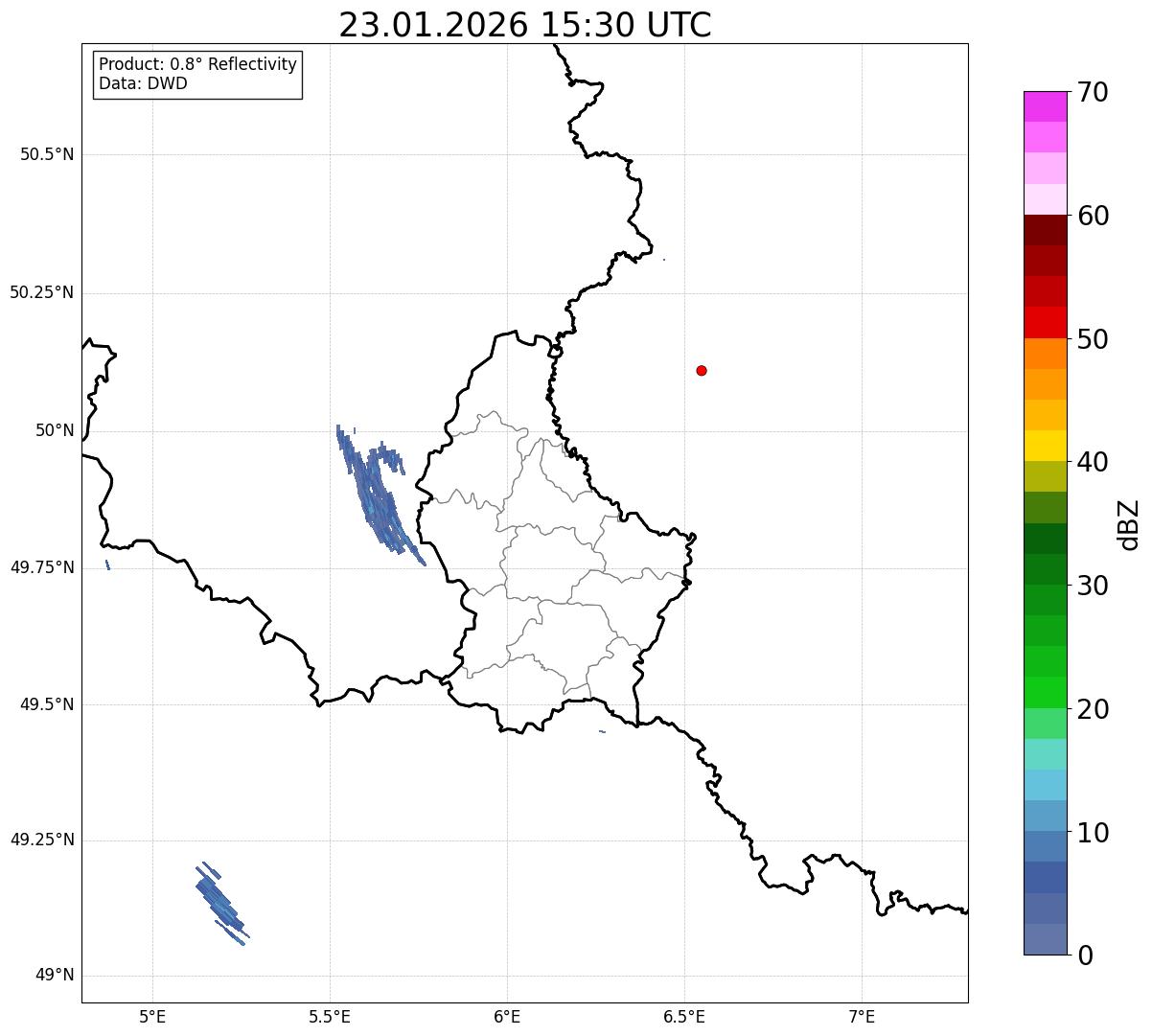
Task: Select the yellow 40 dBZ color band
Action: (1045, 446)
